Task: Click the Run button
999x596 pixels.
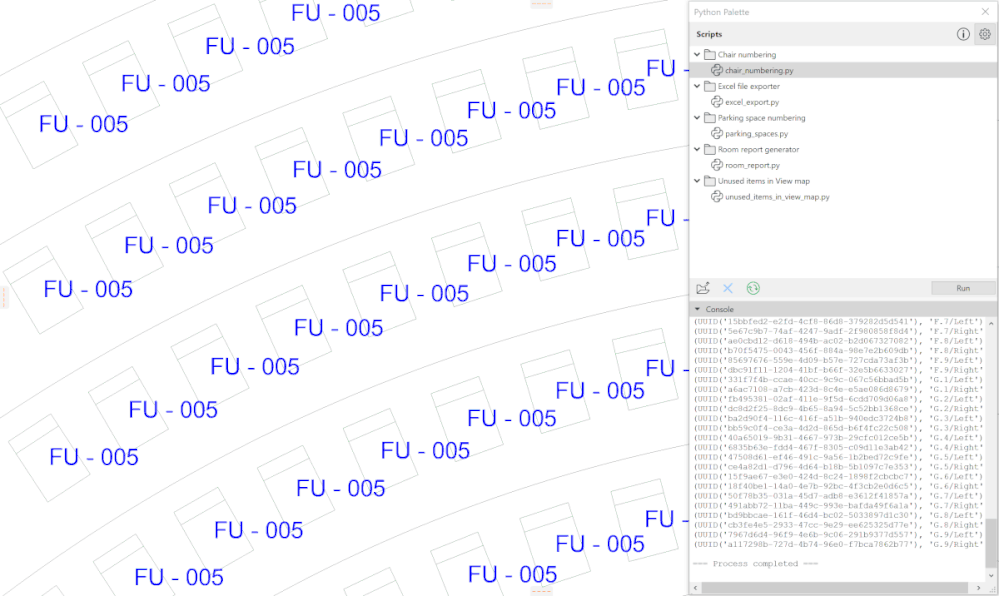Action: click(x=961, y=288)
